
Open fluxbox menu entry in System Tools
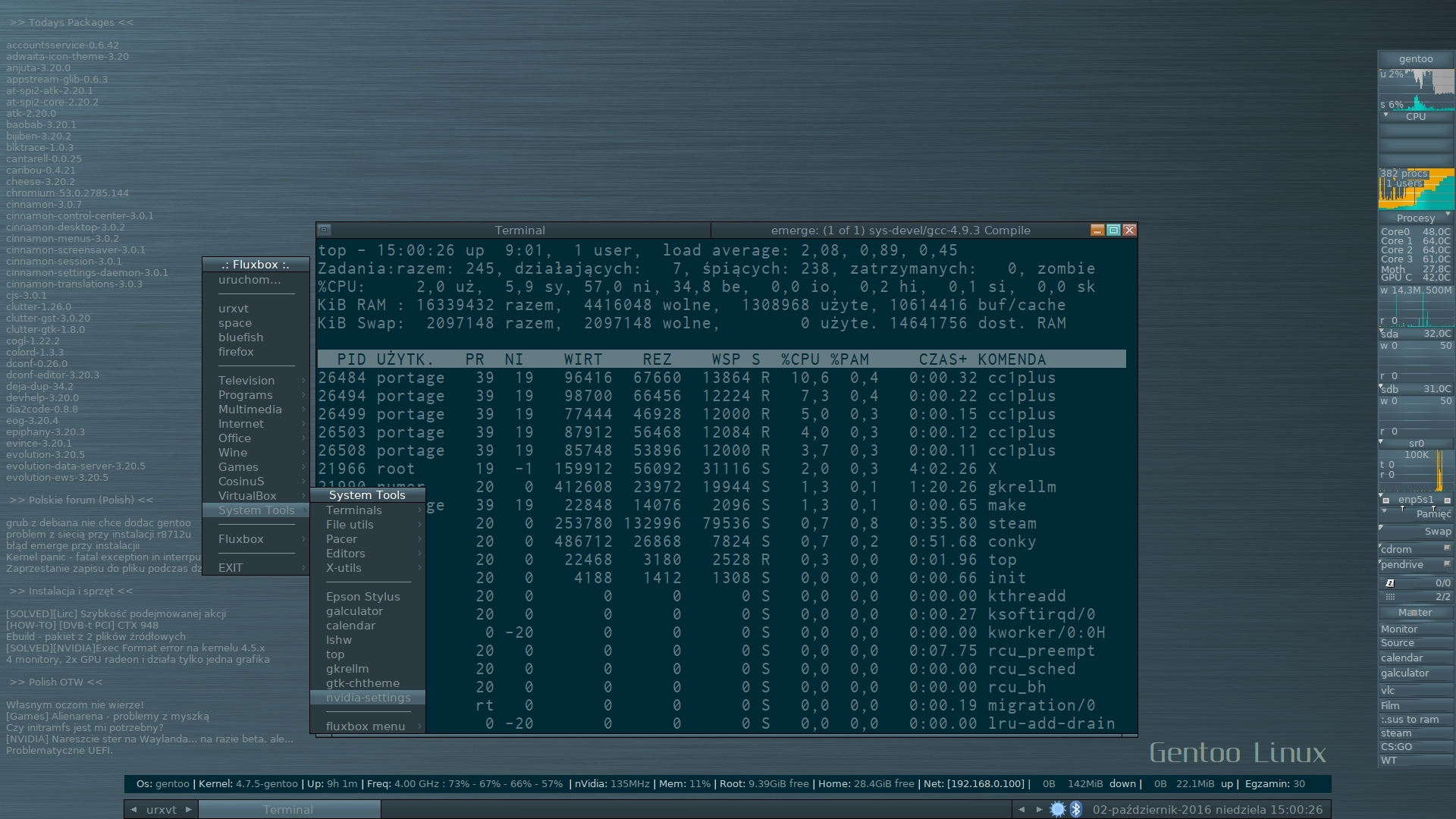point(368,726)
